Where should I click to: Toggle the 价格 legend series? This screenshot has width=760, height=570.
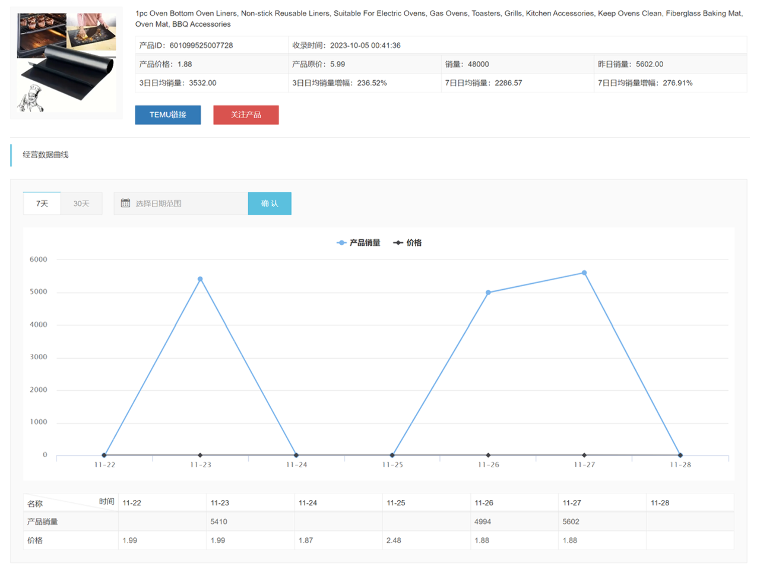click(x=408, y=242)
